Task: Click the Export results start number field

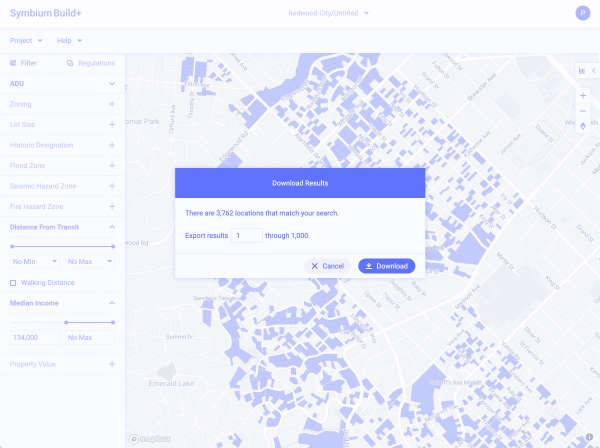Action: point(247,236)
